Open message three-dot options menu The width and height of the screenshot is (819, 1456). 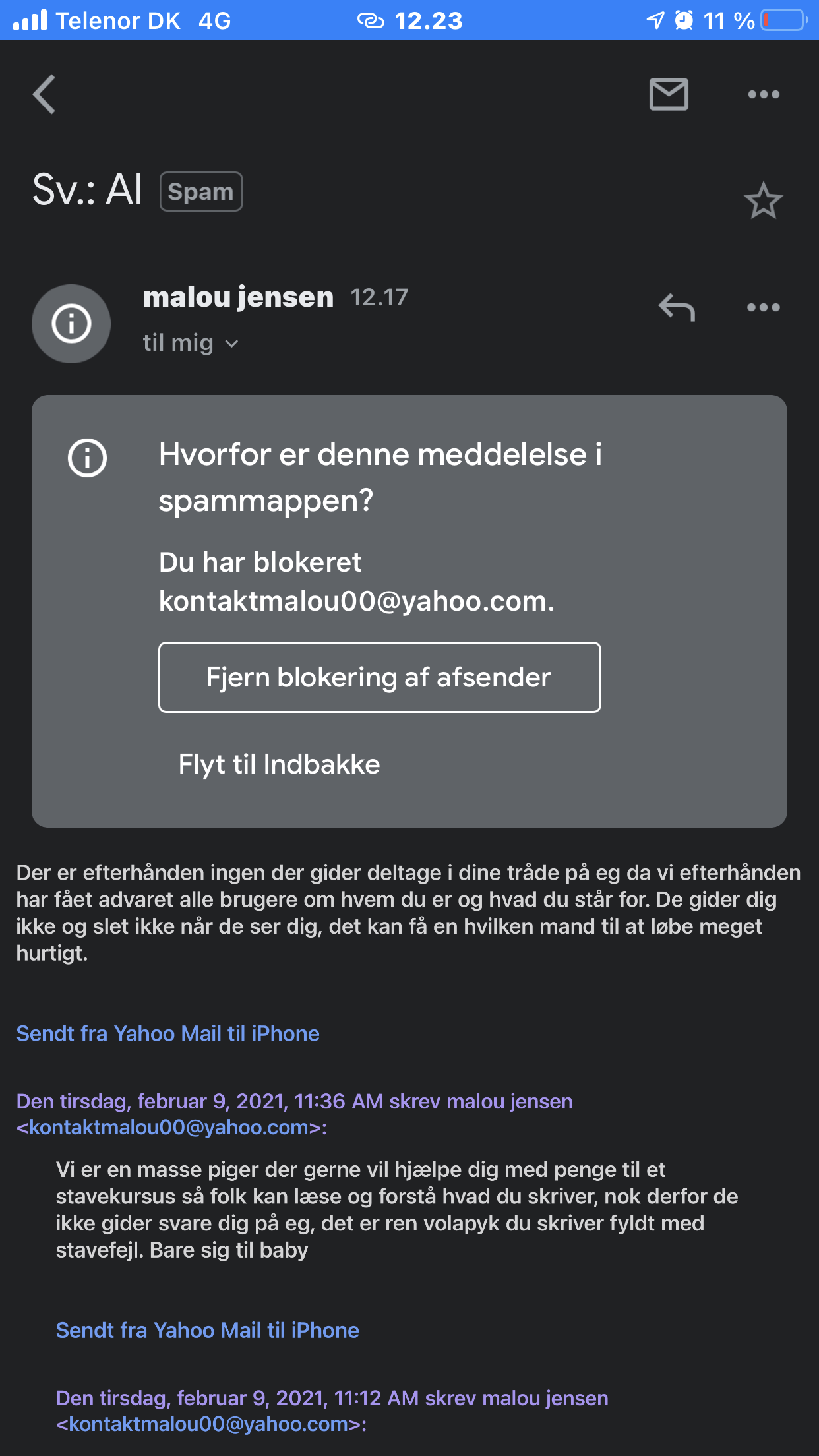pyautogui.click(x=763, y=307)
